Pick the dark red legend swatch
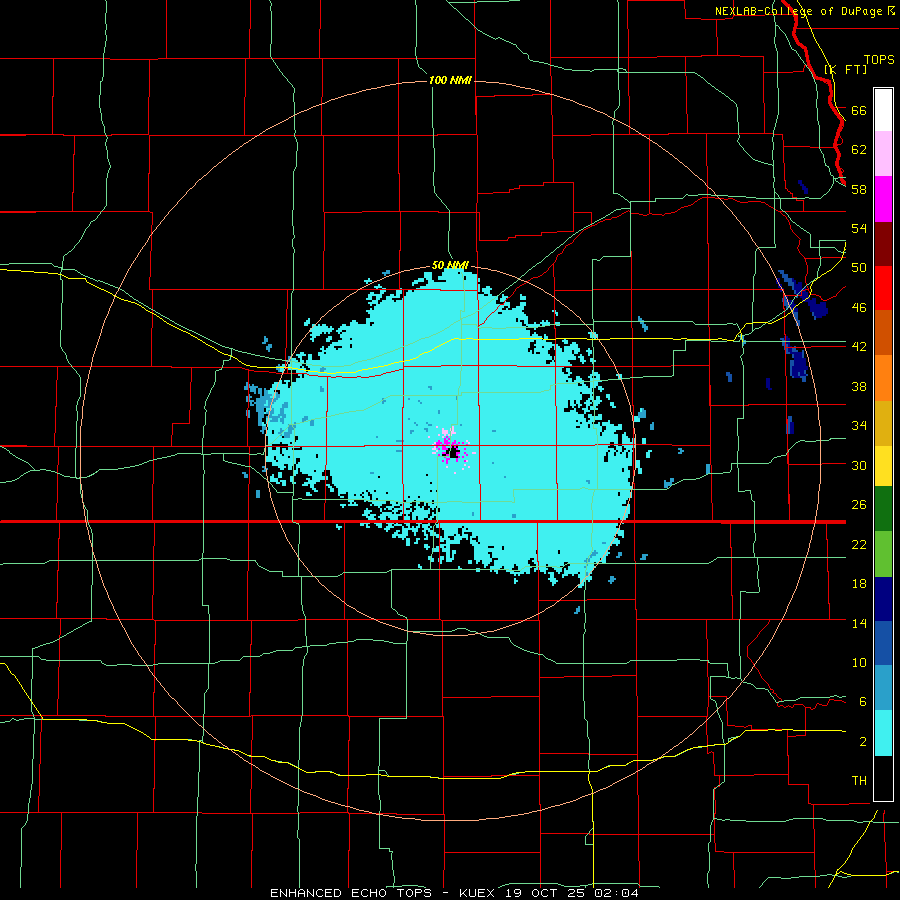The image size is (900, 900). (x=883, y=243)
